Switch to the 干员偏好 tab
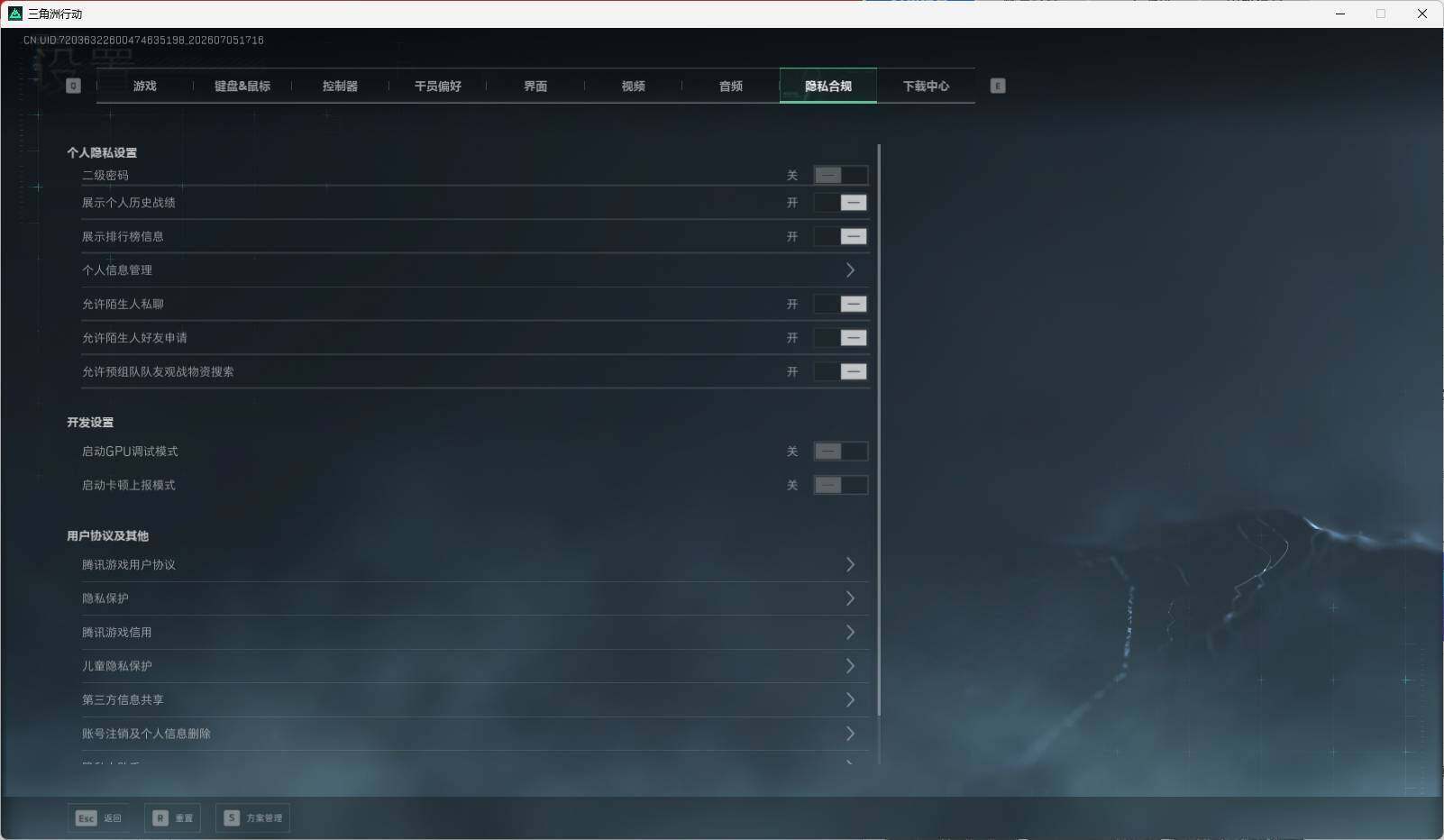 (438, 86)
